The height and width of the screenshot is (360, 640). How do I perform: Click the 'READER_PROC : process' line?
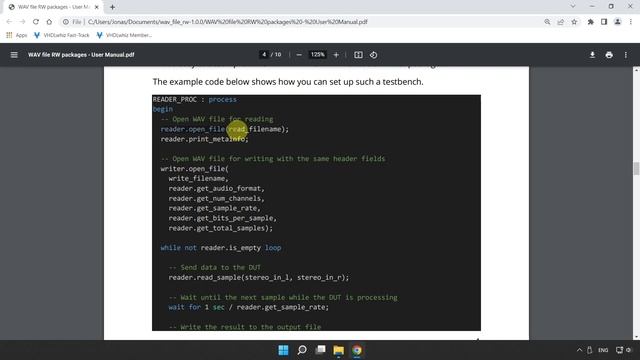pyautogui.click(x=195, y=99)
